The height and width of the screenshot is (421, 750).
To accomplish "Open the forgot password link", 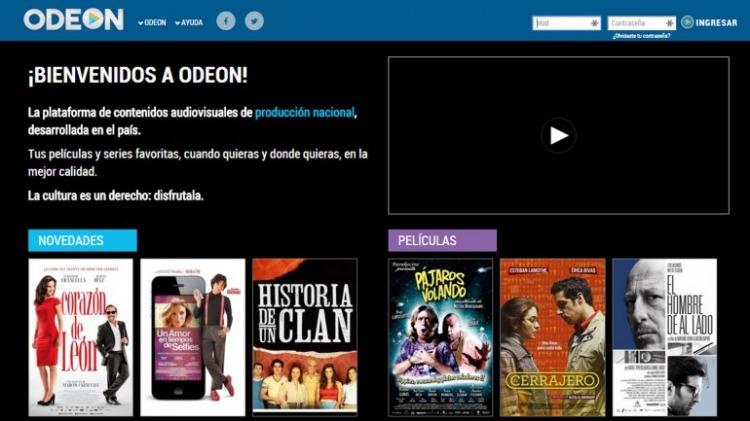I will (x=641, y=36).
